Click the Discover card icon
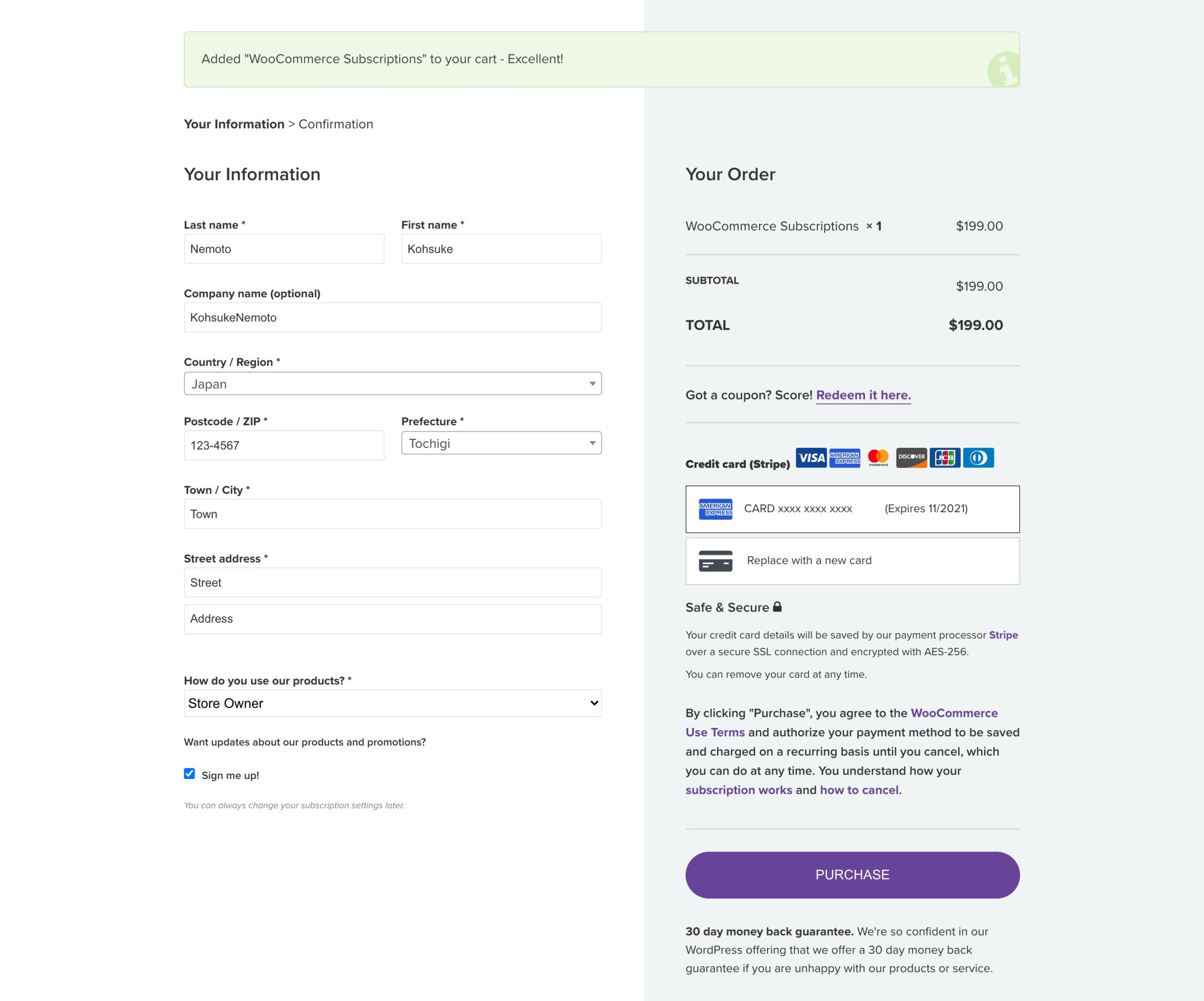Viewport: 1204px width, 1001px height. coord(911,458)
